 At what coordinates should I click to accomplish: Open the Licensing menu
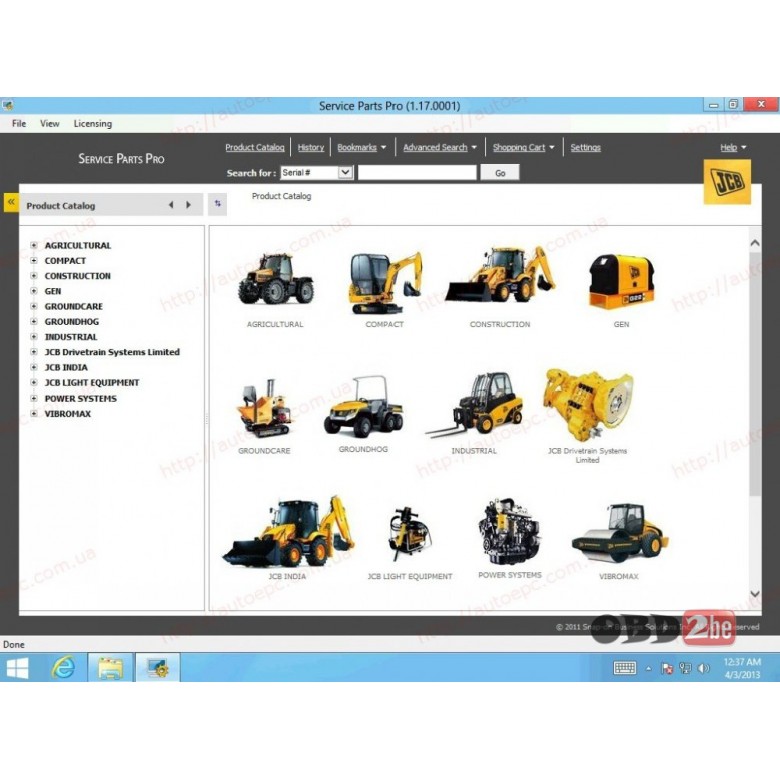[x=93, y=123]
